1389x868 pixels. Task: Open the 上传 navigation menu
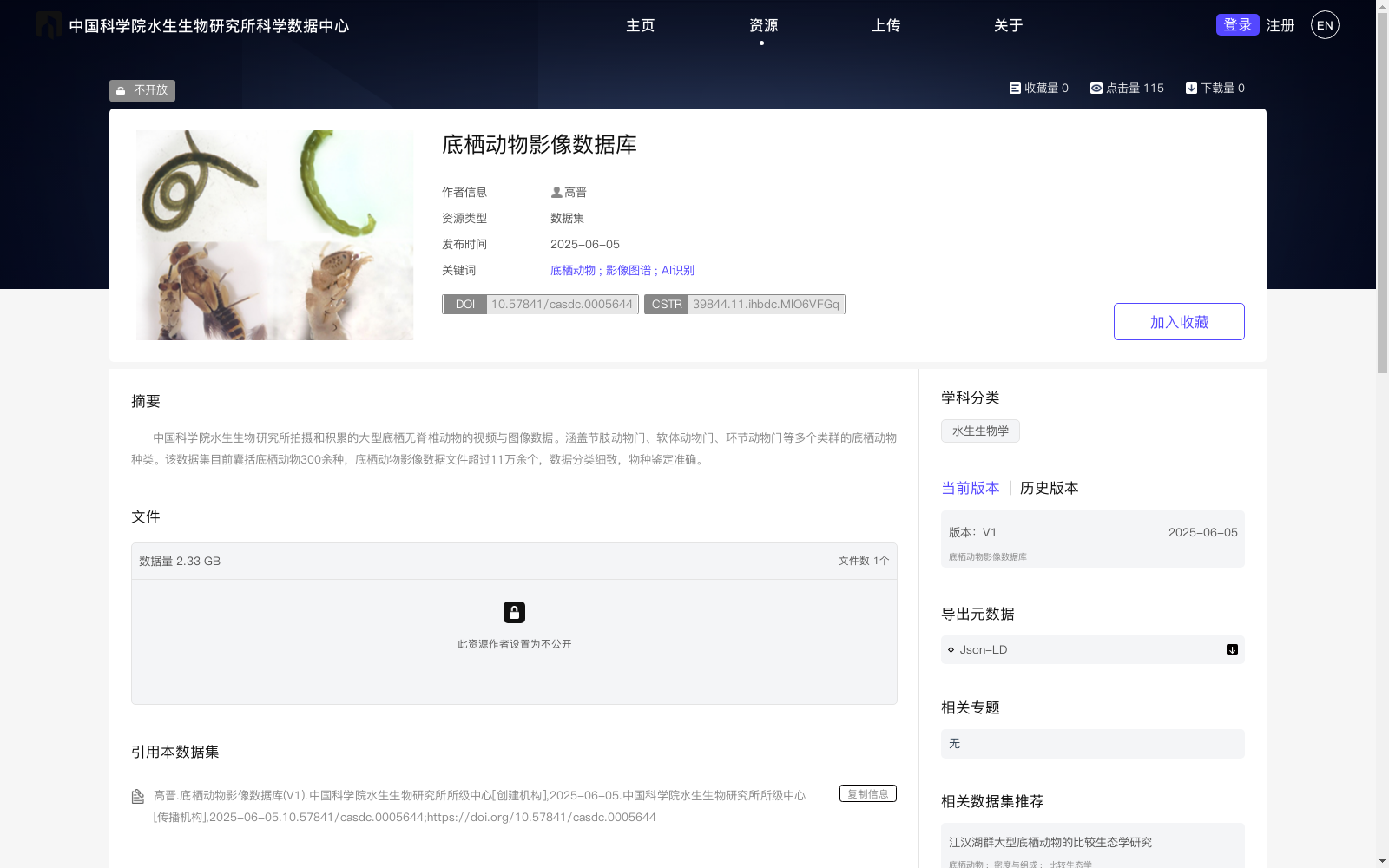(x=886, y=25)
